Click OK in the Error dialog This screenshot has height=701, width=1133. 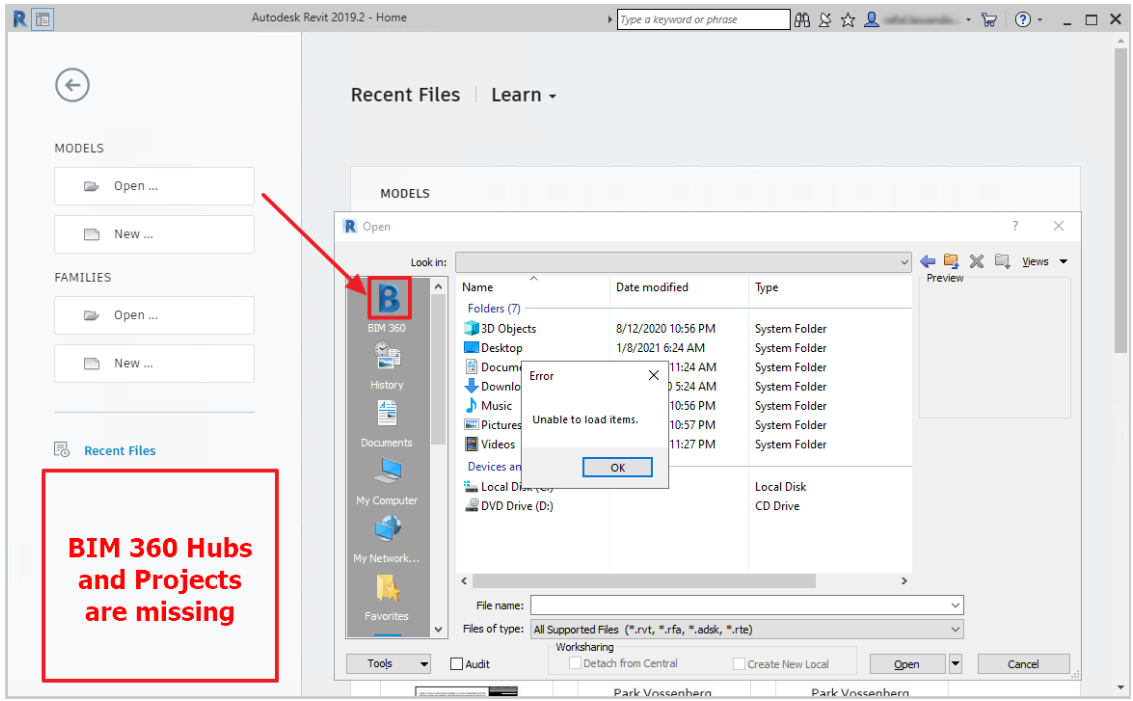617,468
